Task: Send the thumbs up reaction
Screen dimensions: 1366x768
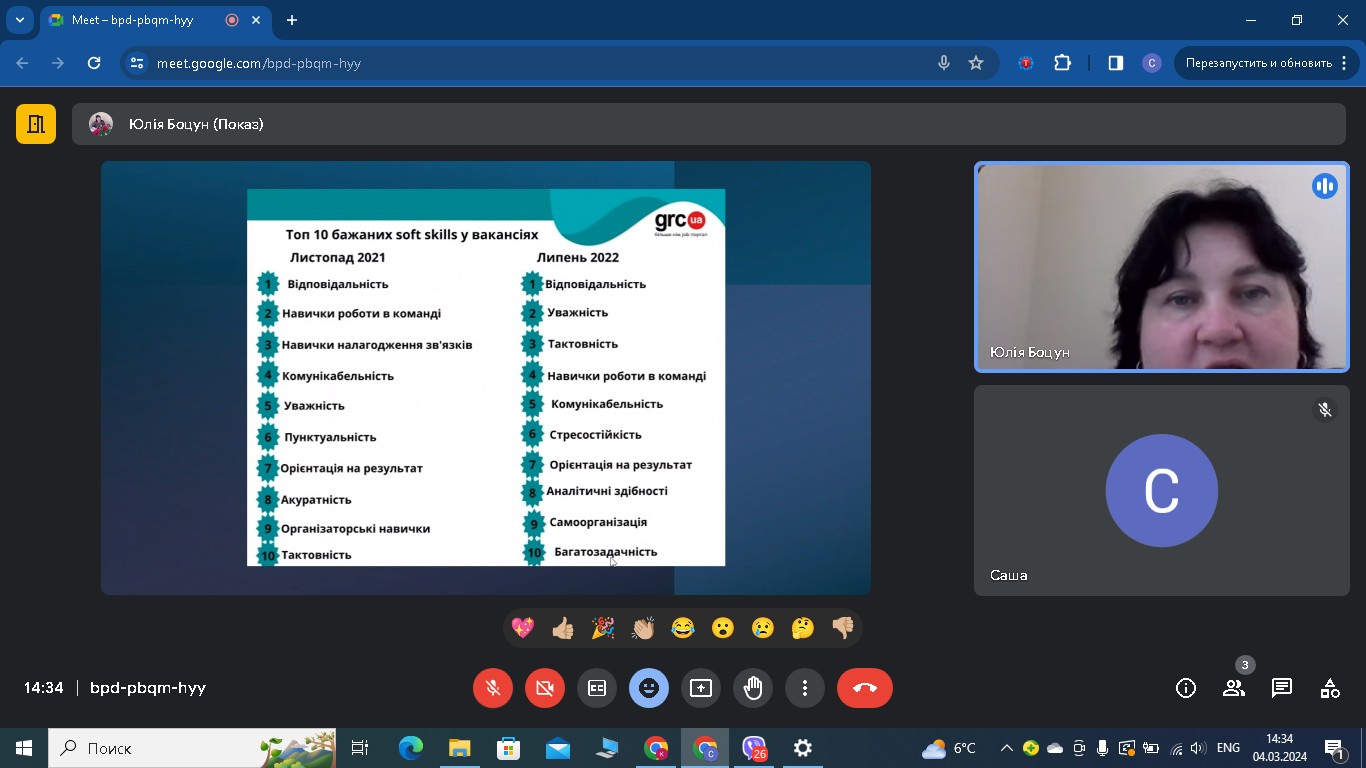Action: click(x=563, y=628)
